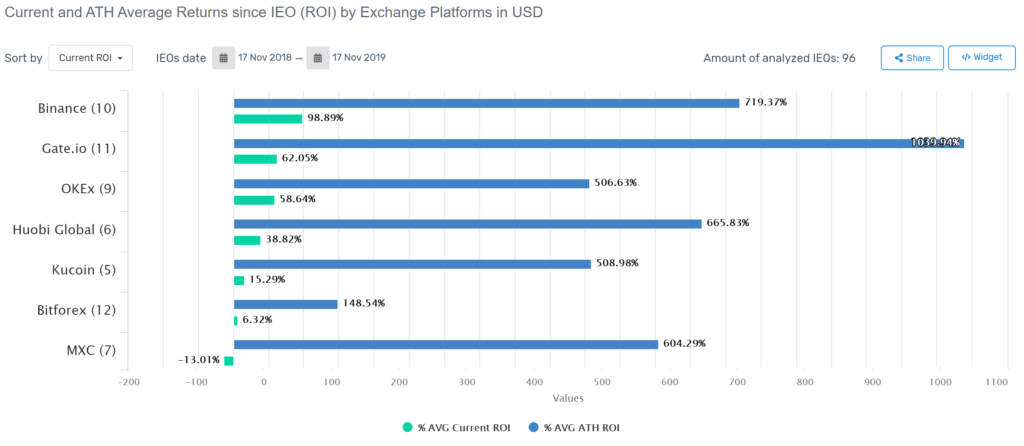The height and width of the screenshot is (446, 1024).
Task: Click the Gate.io current ROI green bar
Action: (255, 159)
